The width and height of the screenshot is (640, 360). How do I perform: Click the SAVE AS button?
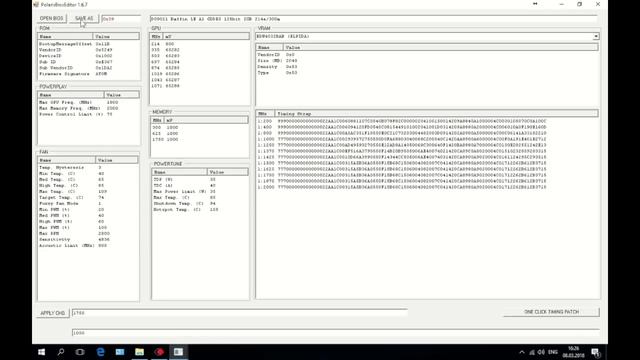click(84, 18)
